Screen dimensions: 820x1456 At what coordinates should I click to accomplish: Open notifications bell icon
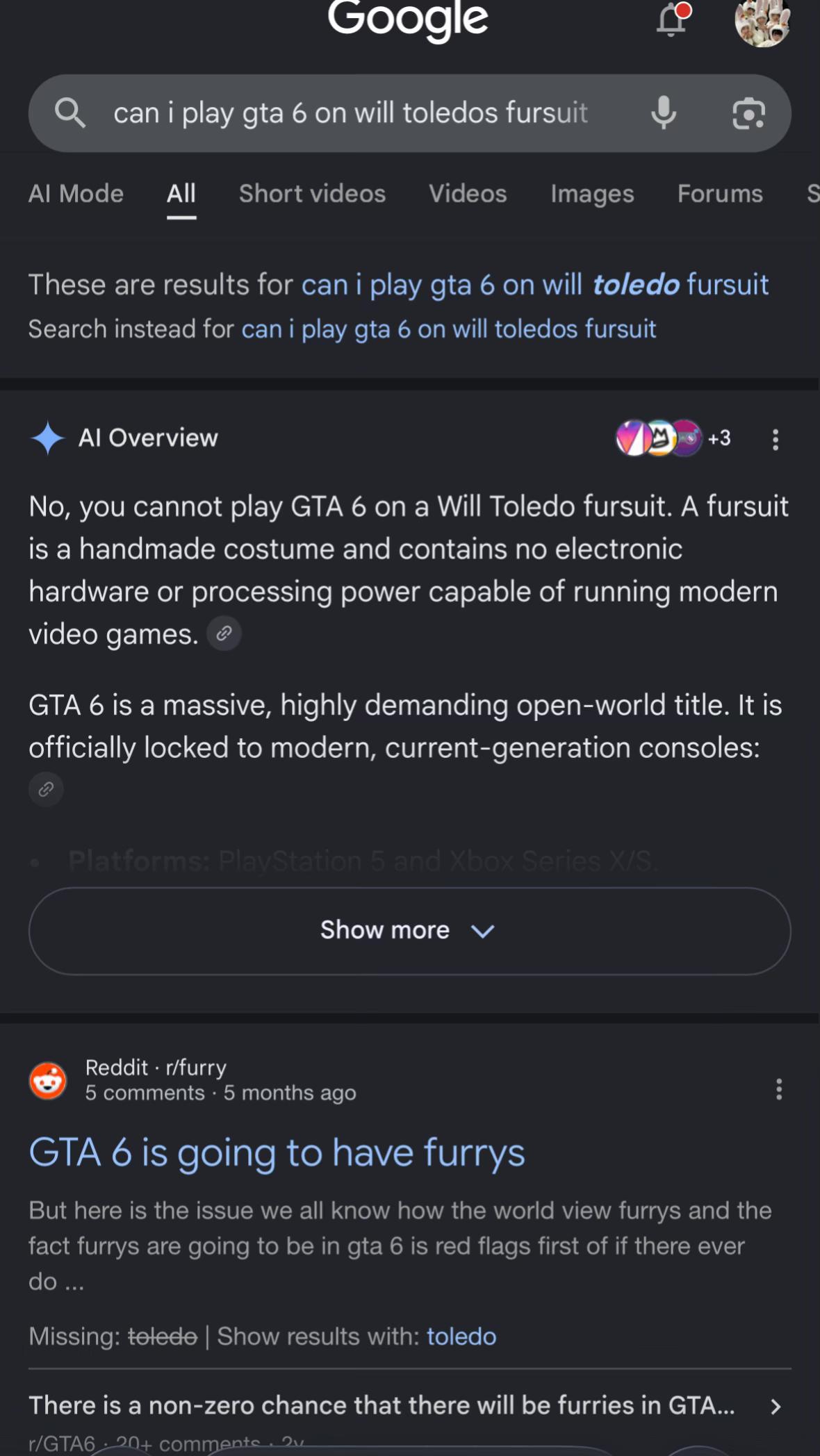point(672,19)
